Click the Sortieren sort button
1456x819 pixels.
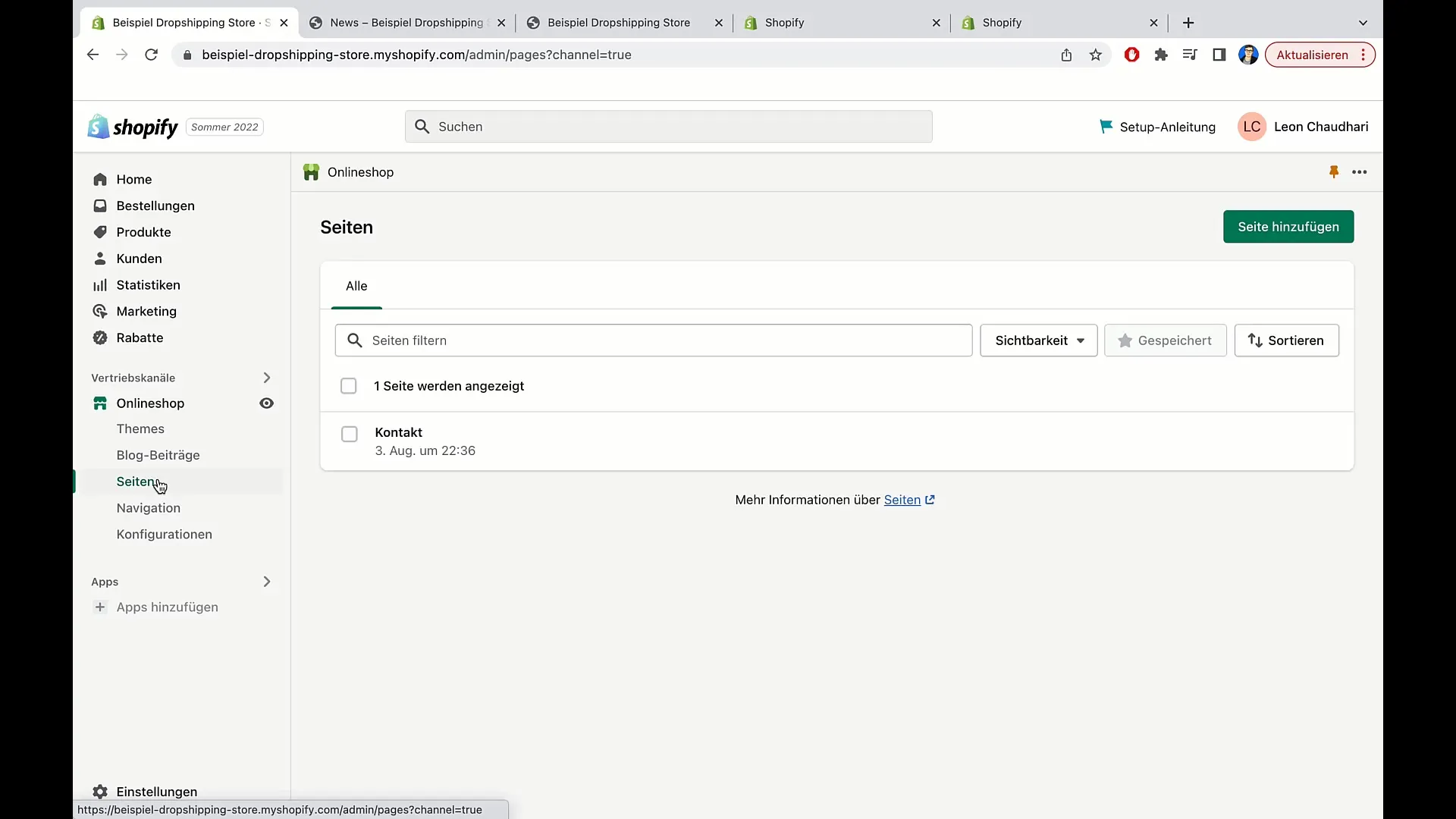point(1286,340)
